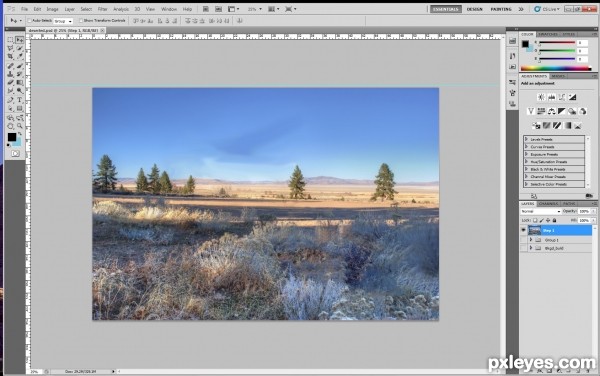
Task: Expand the Group 1 layer folder
Action: tap(531, 240)
